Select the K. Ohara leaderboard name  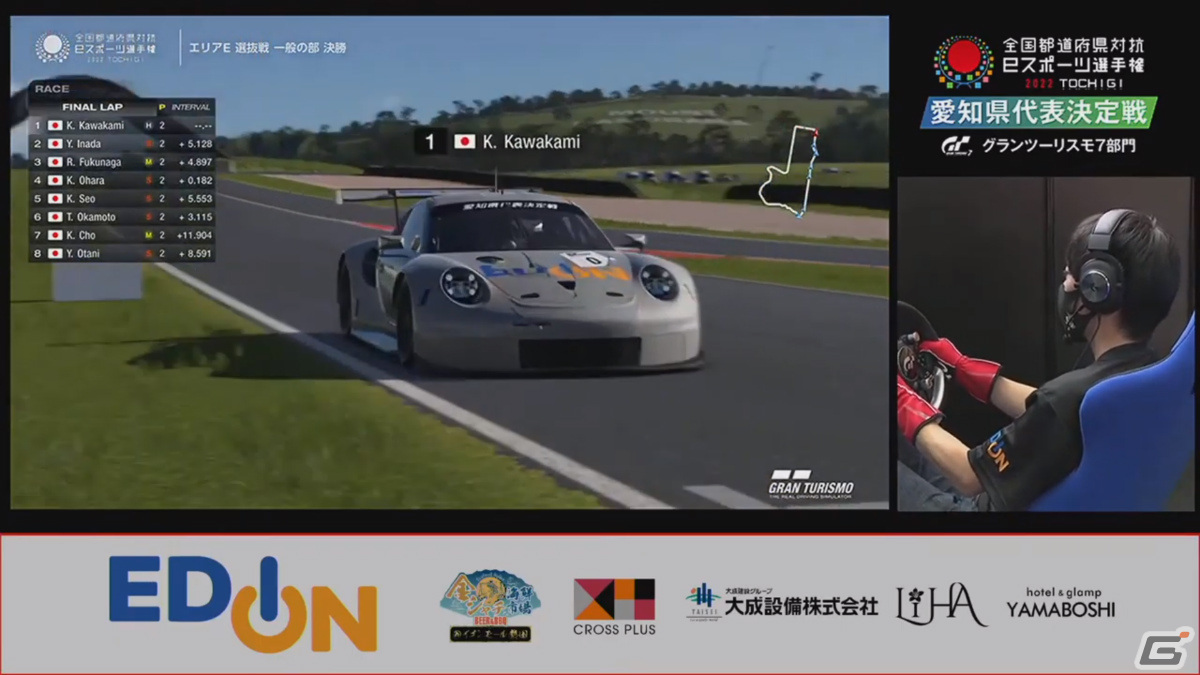(x=85, y=180)
